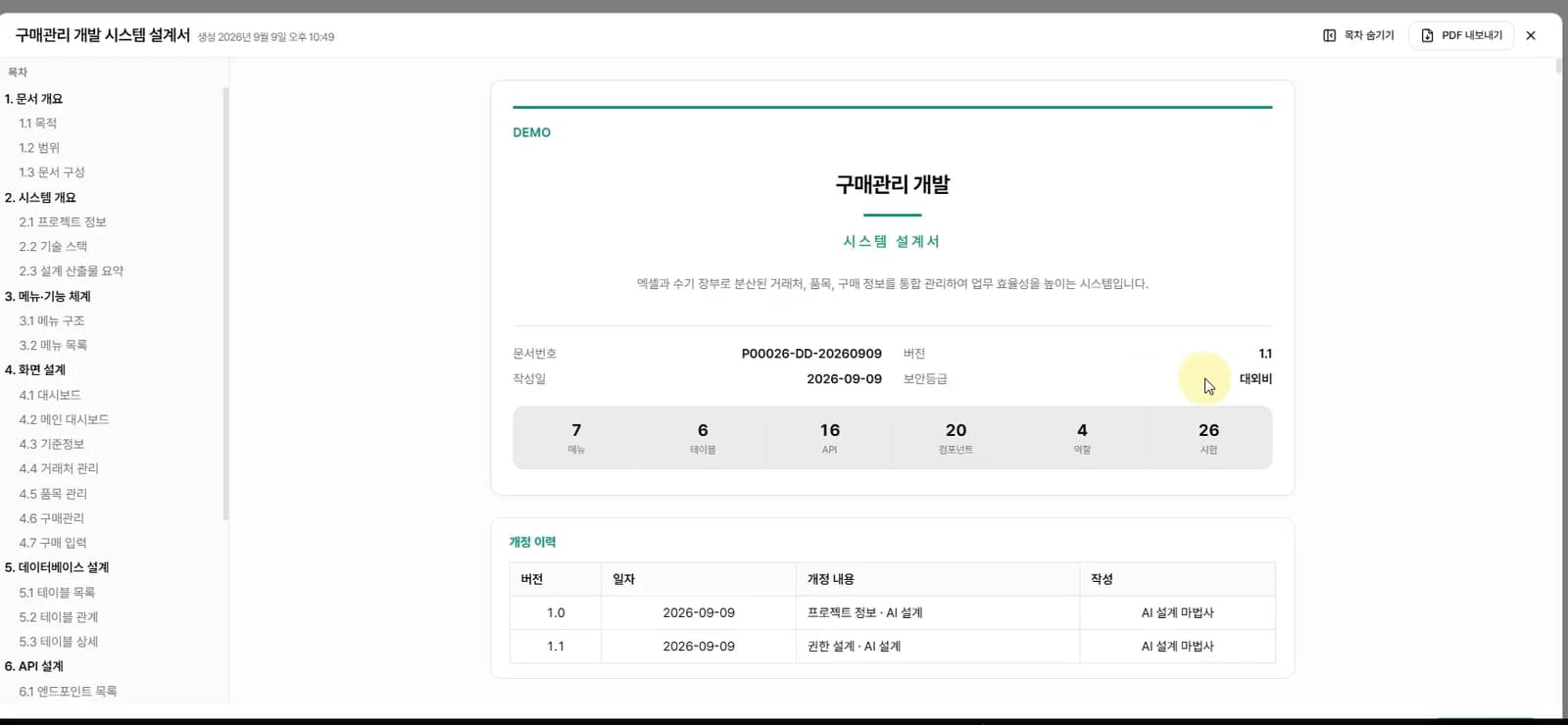Navigate to 2. 시스템 개요
Screen dimensions: 1568x725
pyautogui.click(x=40, y=198)
